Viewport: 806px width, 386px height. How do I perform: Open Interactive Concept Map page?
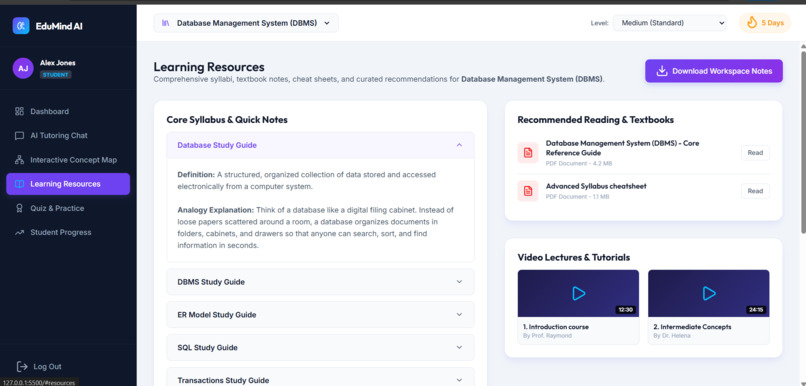(x=68, y=160)
